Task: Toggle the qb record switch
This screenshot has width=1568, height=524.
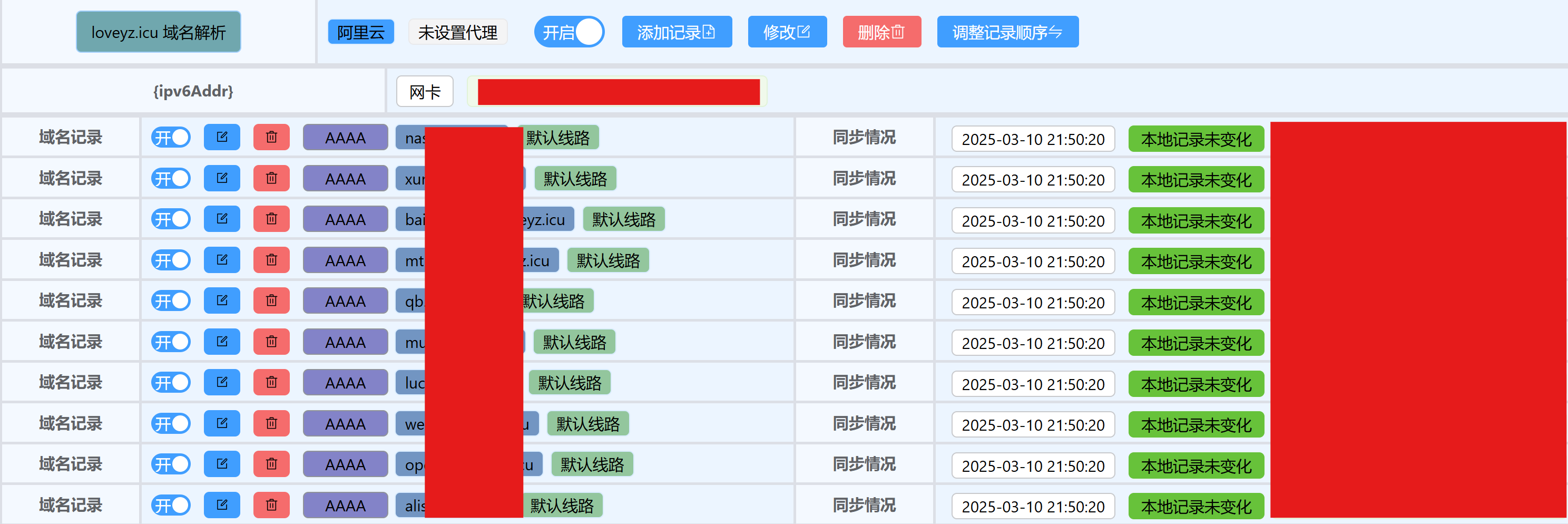Action: tap(171, 301)
